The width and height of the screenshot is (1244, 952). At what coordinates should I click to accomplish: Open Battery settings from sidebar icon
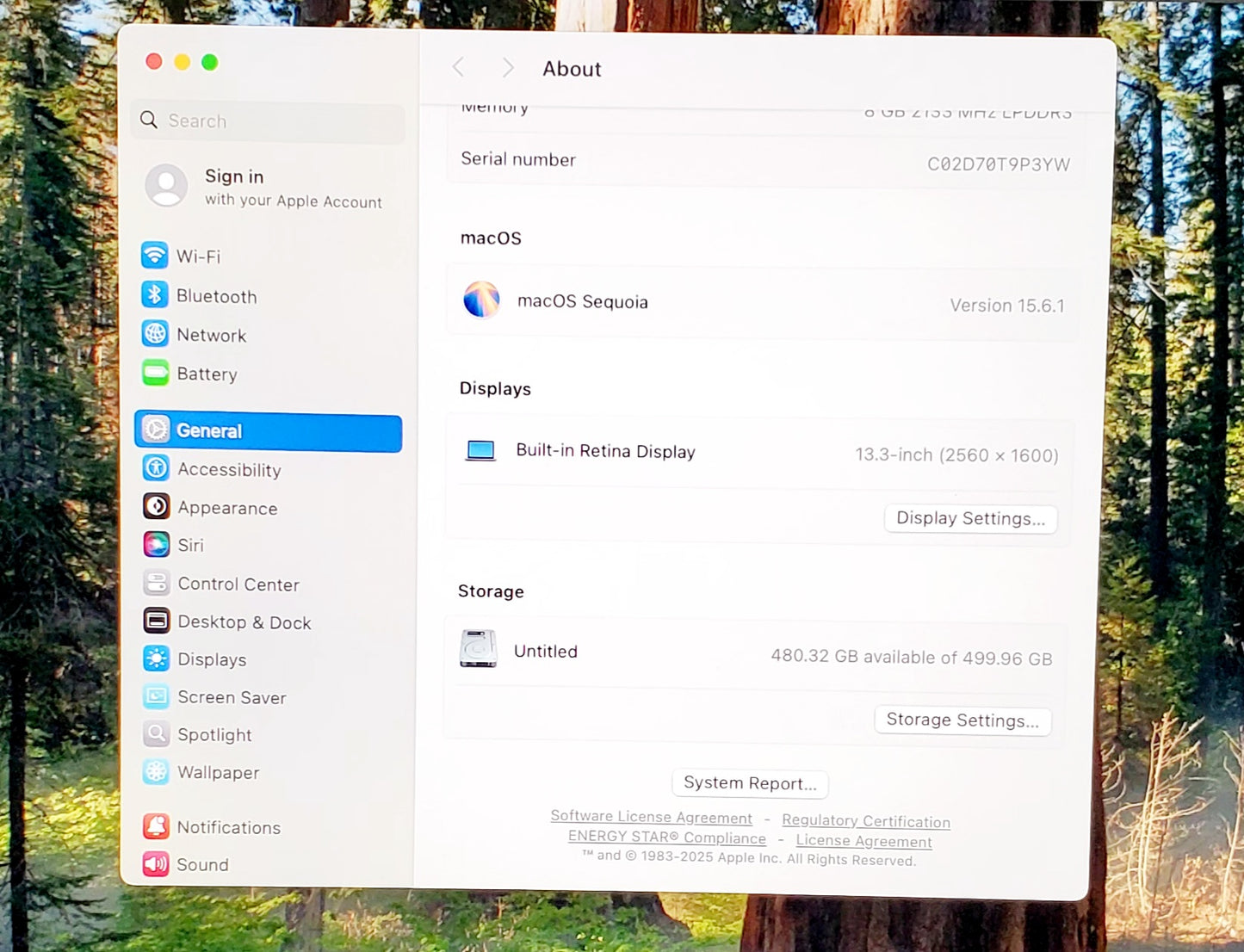click(x=155, y=373)
